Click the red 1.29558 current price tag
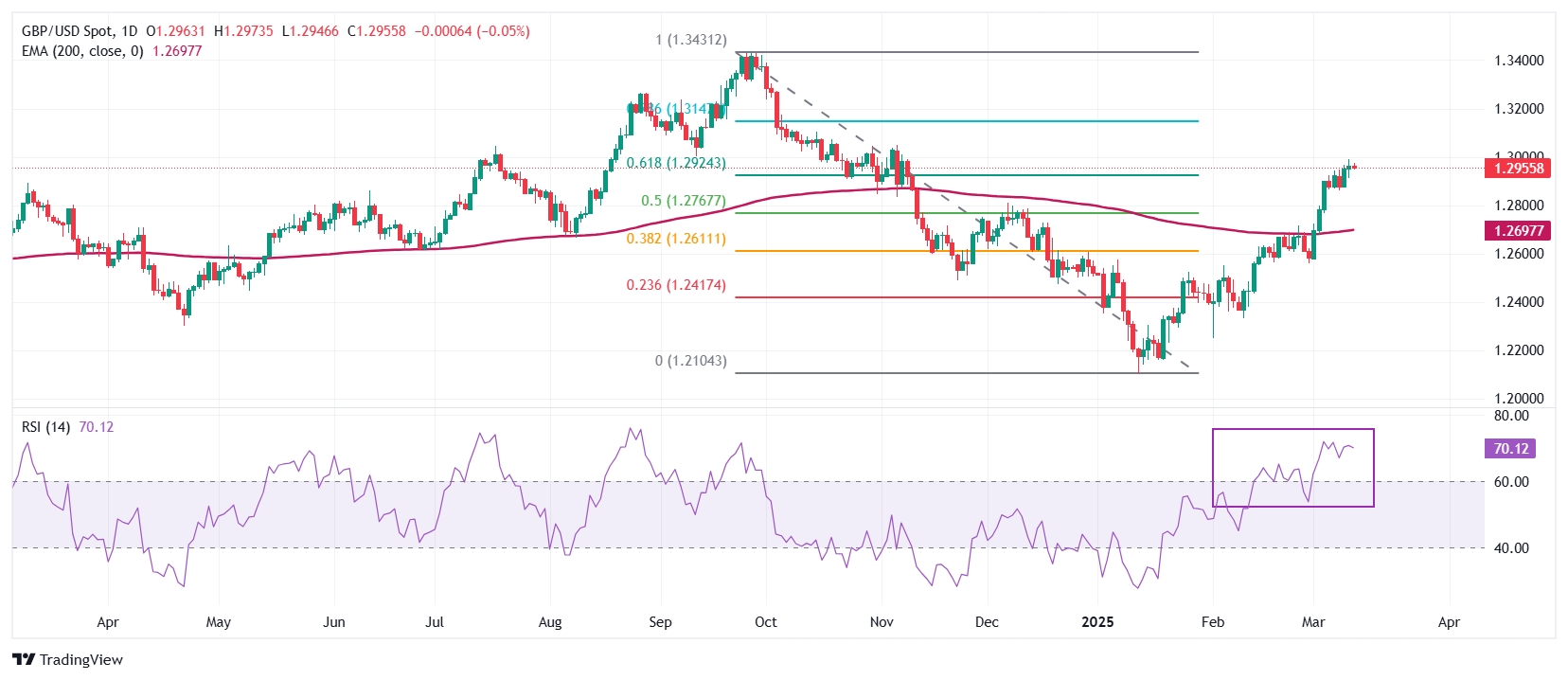1568x680 pixels. click(x=1518, y=169)
